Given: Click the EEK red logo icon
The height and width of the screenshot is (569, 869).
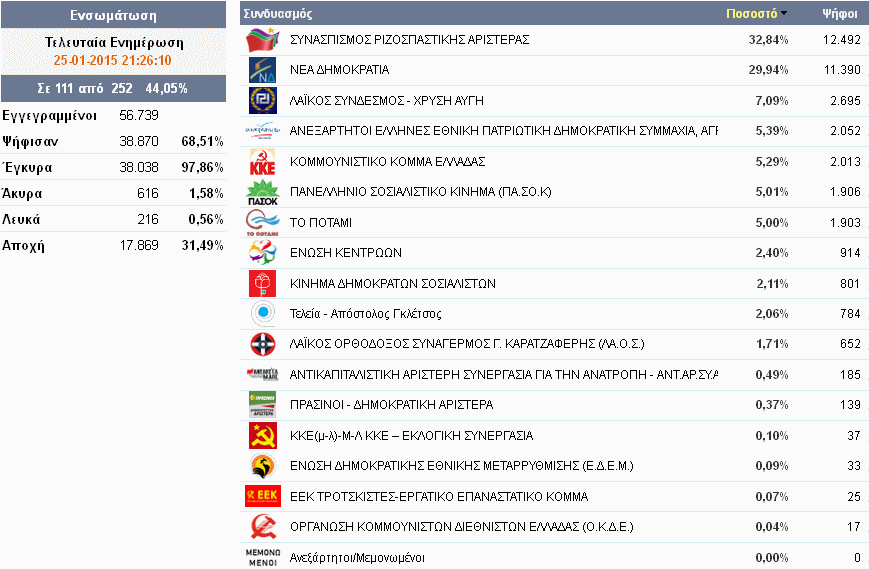Looking at the screenshot, I should coord(260,497).
